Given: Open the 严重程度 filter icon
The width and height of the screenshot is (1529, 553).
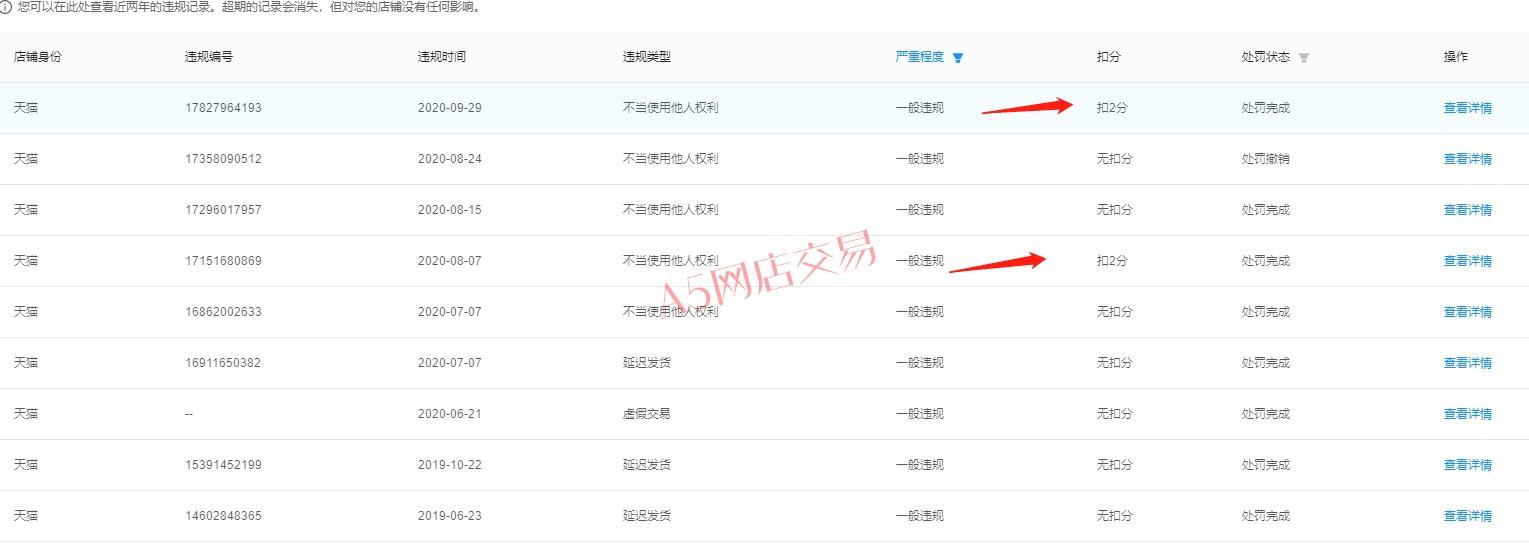Looking at the screenshot, I should point(958,58).
